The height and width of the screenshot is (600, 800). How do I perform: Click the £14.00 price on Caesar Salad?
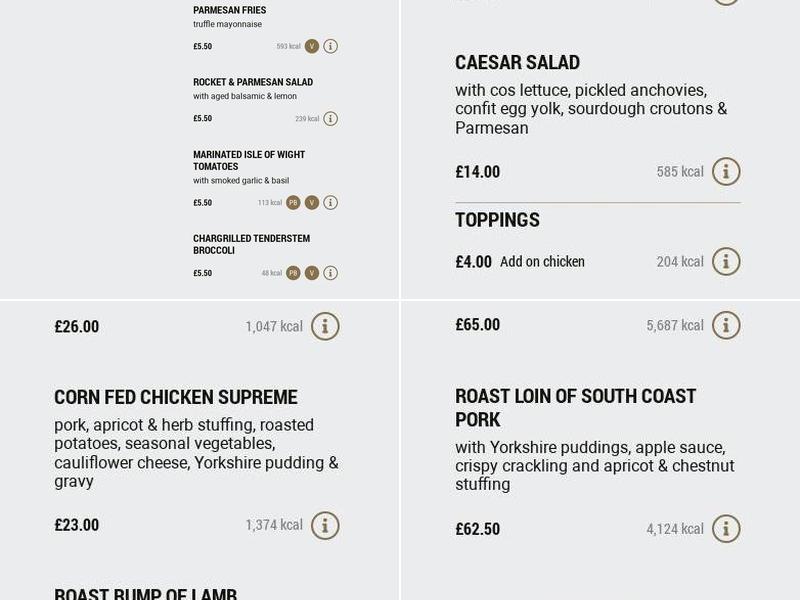pos(477,171)
